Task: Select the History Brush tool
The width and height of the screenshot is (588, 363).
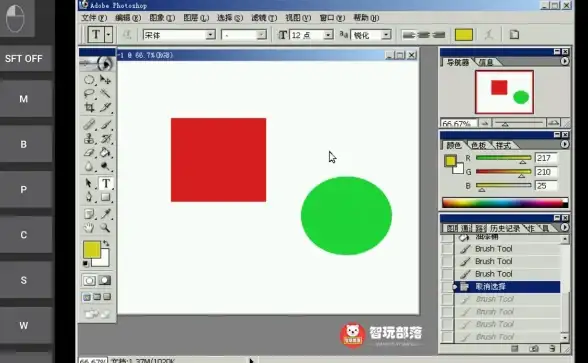Action: [105, 138]
